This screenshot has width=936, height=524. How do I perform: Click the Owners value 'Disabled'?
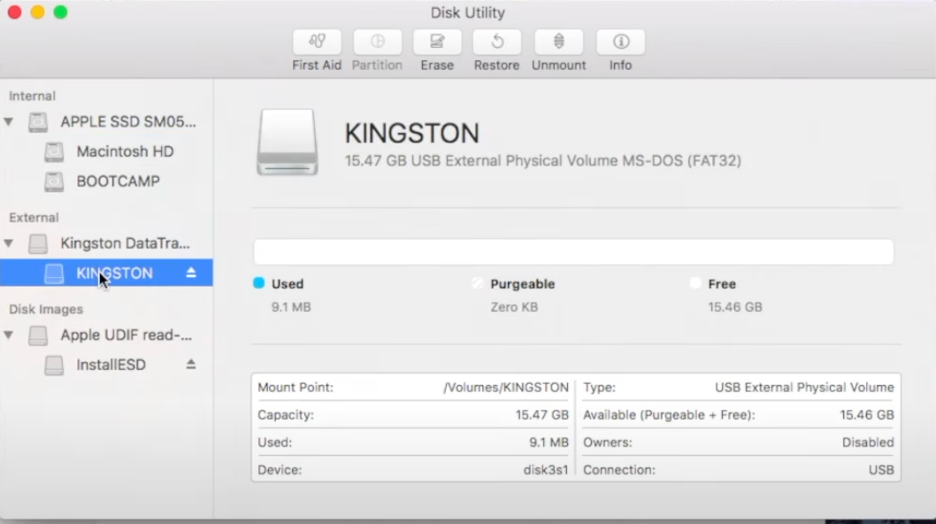[868, 442]
